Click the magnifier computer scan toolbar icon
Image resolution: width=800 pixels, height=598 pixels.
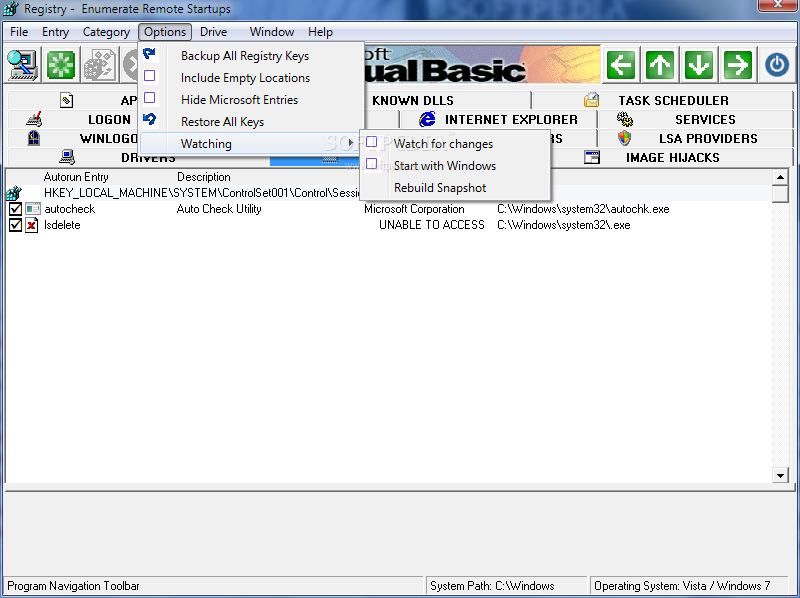point(23,65)
